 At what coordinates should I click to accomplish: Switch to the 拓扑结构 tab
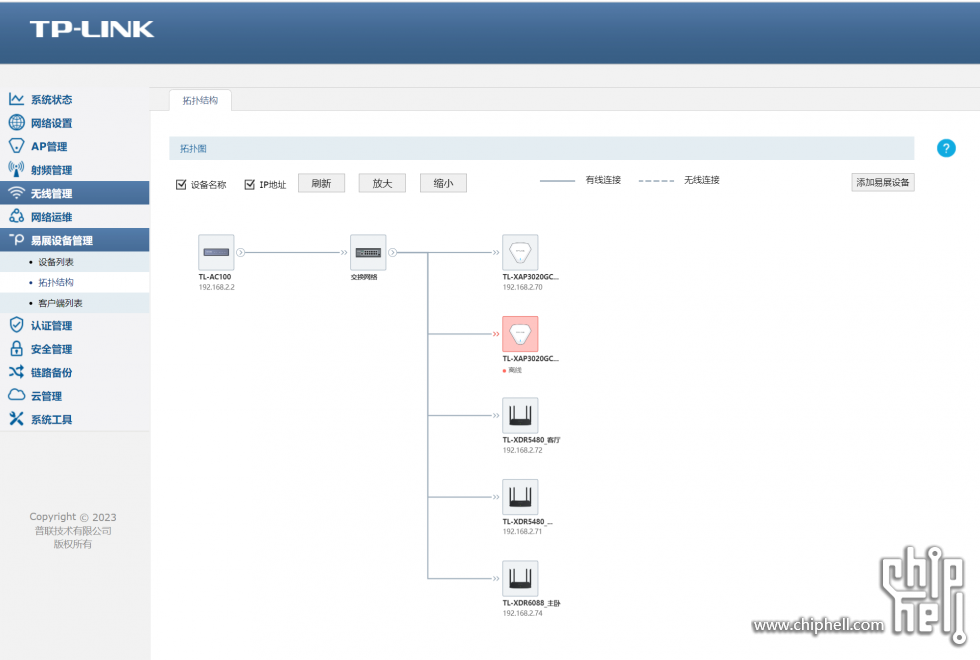(200, 101)
